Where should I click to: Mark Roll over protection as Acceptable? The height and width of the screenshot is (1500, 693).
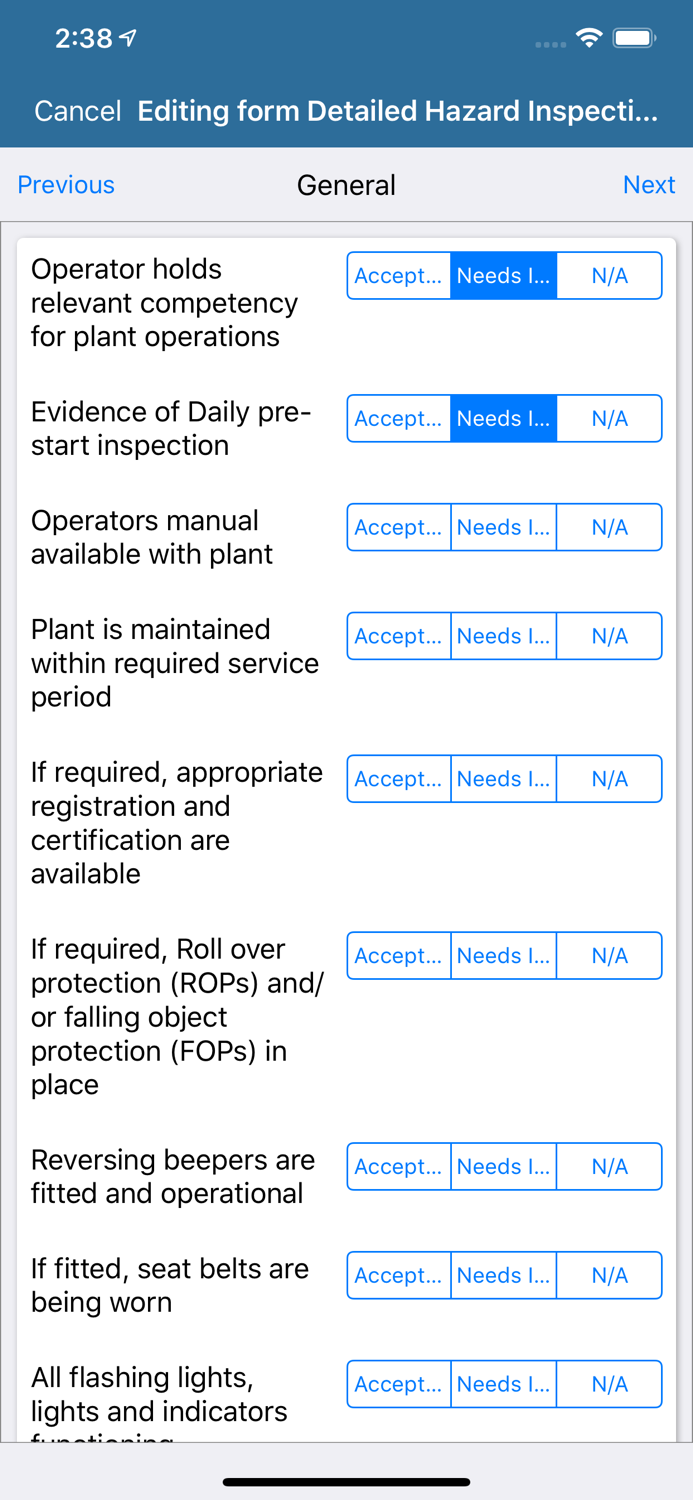399,956
